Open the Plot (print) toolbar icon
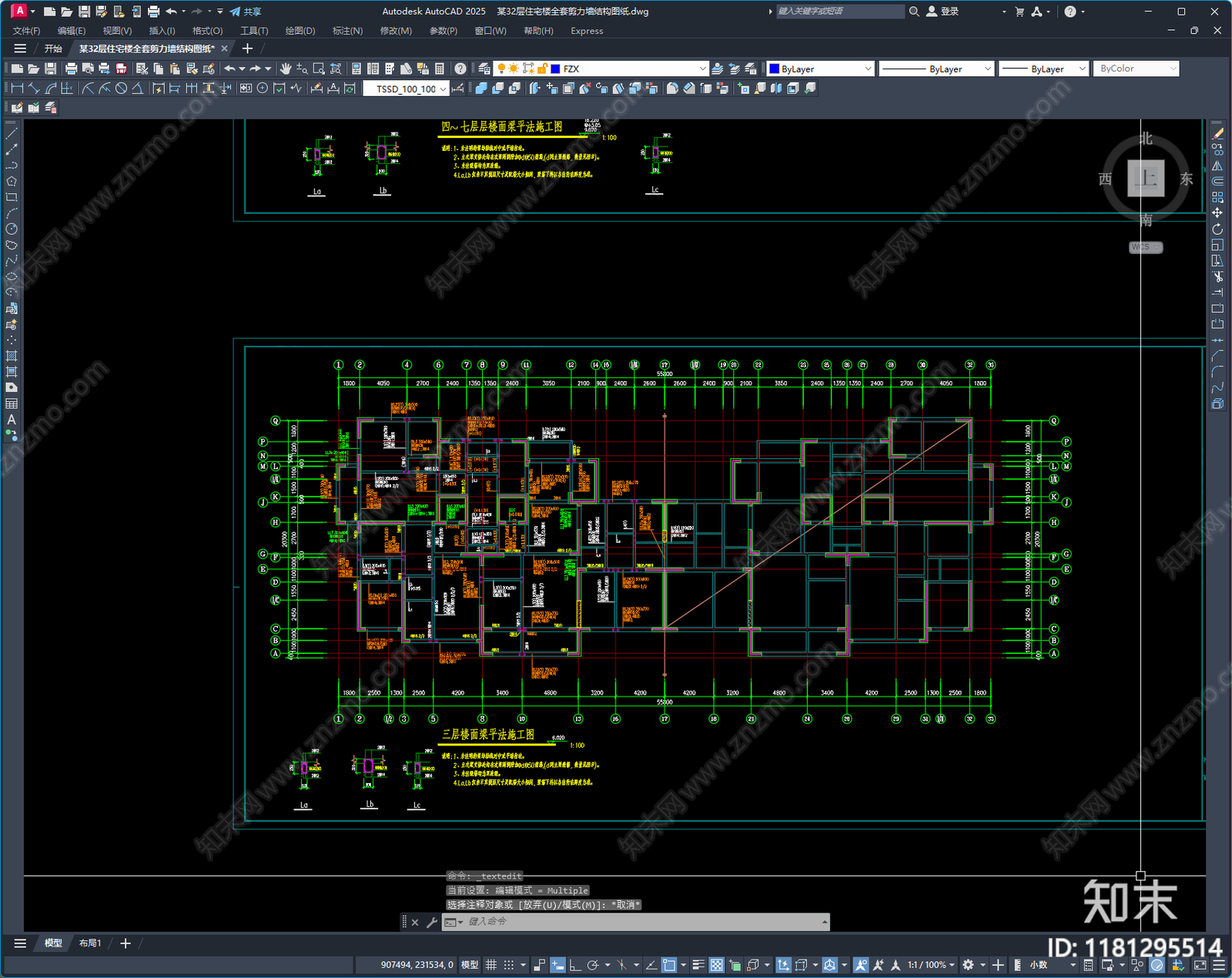The image size is (1232, 978). tap(71, 69)
